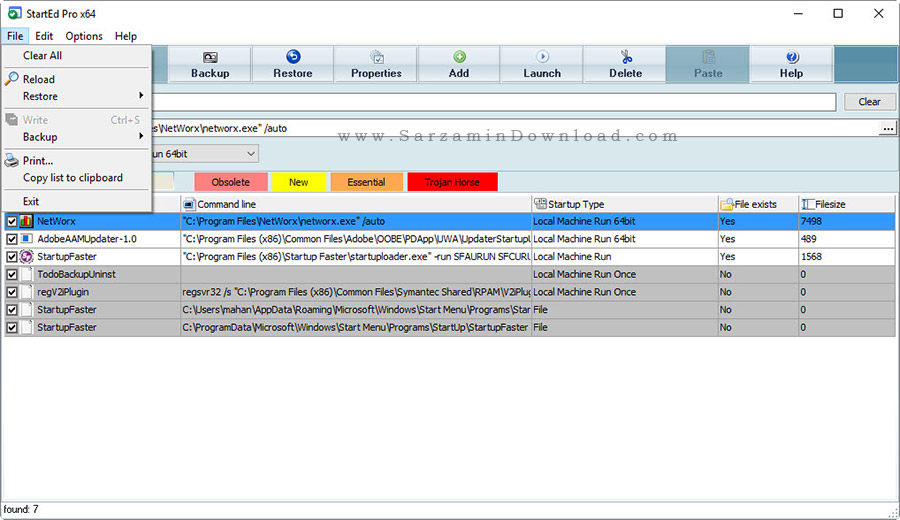Uncheck StartupFaster entry in ProgramData
The width and height of the screenshot is (900, 520).
11,328
